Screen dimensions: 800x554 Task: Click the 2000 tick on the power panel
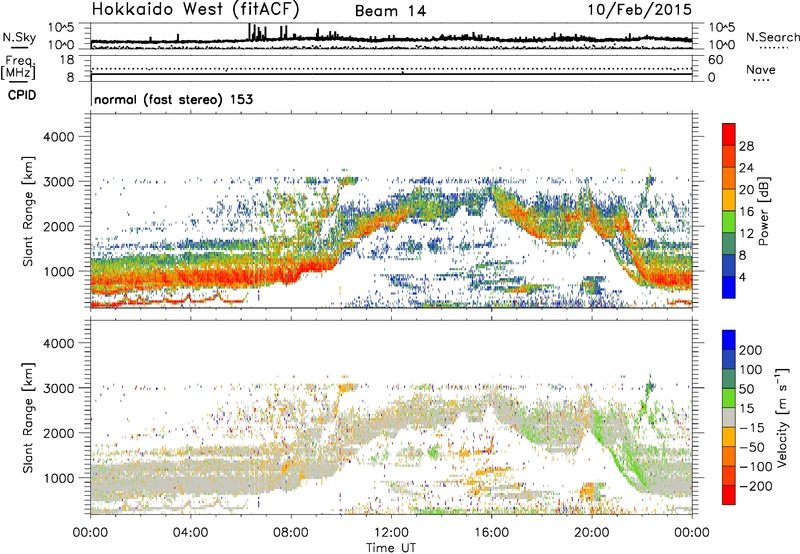(59, 226)
